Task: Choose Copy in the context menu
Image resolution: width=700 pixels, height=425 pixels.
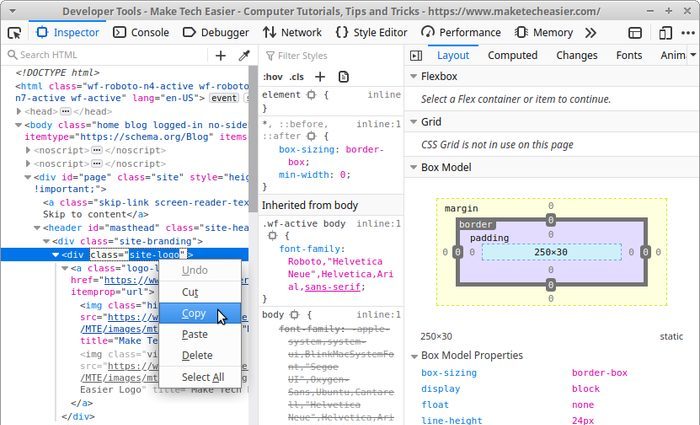Action: point(200,313)
